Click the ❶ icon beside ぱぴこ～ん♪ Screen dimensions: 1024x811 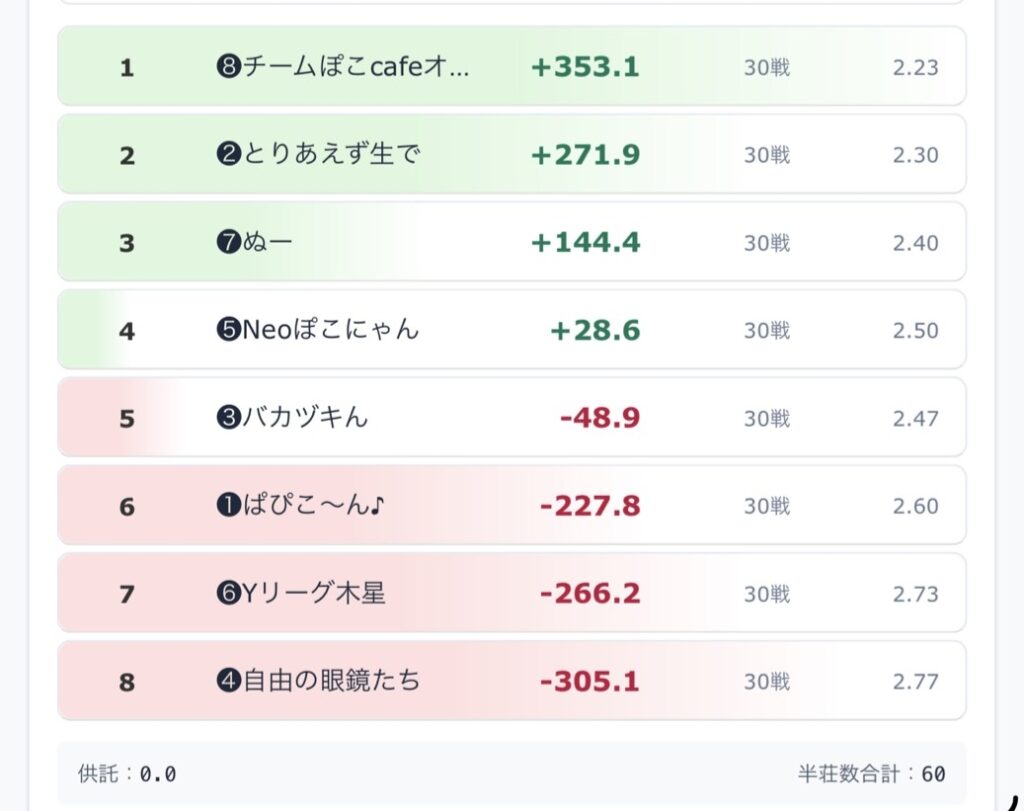(228, 506)
